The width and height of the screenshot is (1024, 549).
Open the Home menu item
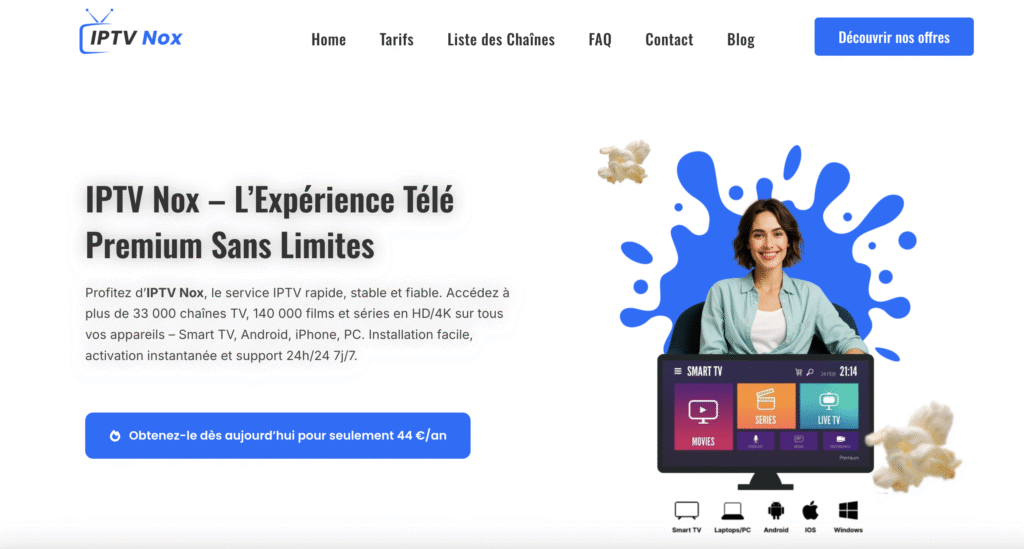(x=328, y=39)
